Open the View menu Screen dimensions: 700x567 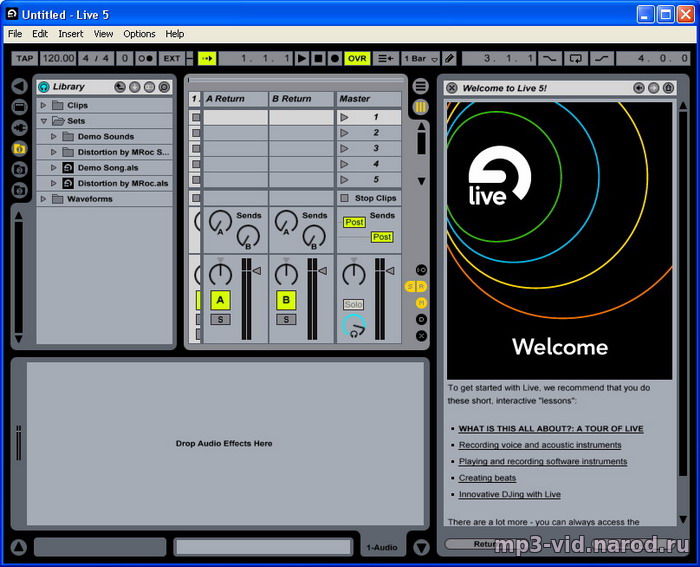pos(103,34)
